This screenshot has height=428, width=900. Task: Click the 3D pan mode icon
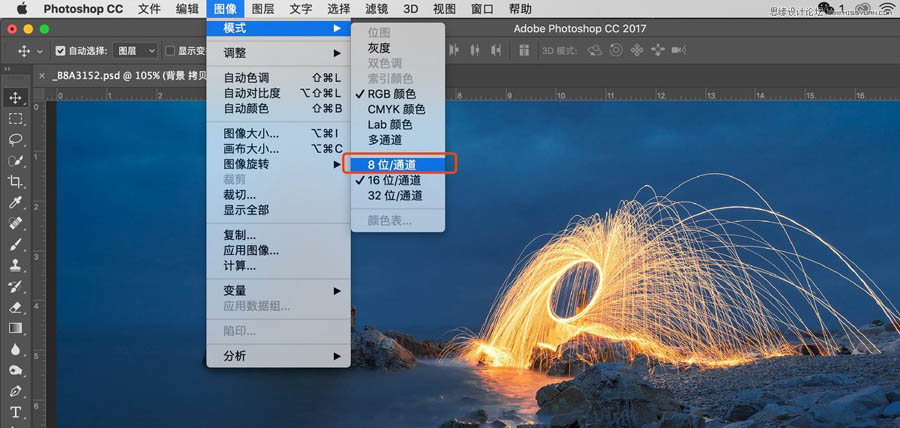pyautogui.click(x=637, y=50)
